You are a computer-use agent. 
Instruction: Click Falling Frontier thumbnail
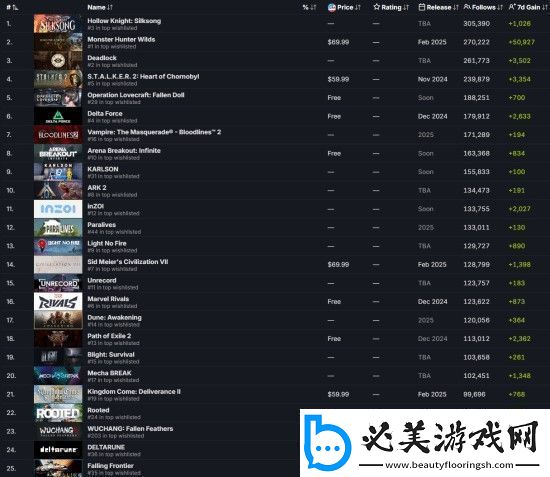tap(58, 468)
